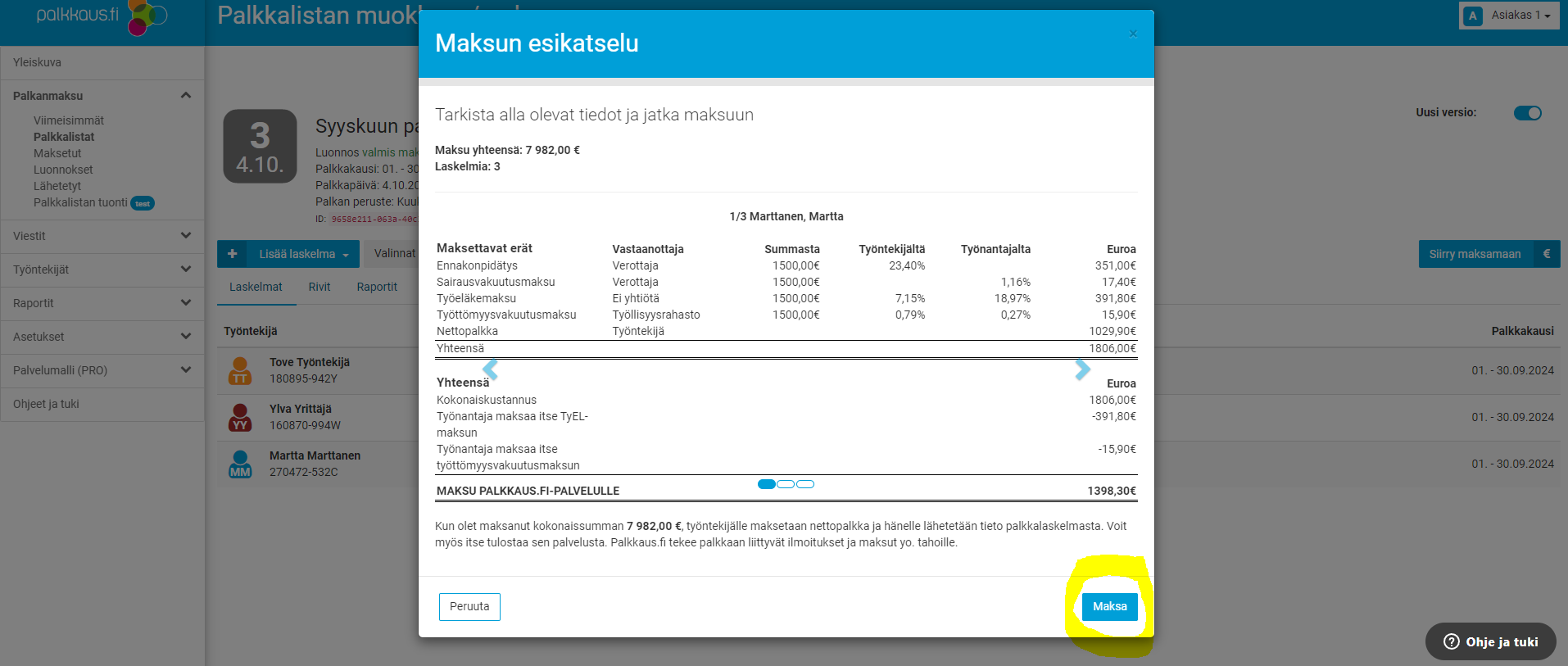The width and height of the screenshot is (1568, 666).
Task: Switch to the Rivit tab
Action: tap(319, 287)
